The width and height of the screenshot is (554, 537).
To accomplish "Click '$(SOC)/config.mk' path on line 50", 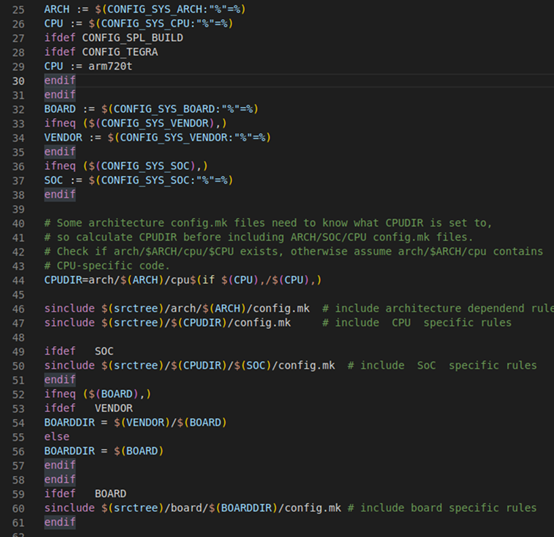I will 284,366.
